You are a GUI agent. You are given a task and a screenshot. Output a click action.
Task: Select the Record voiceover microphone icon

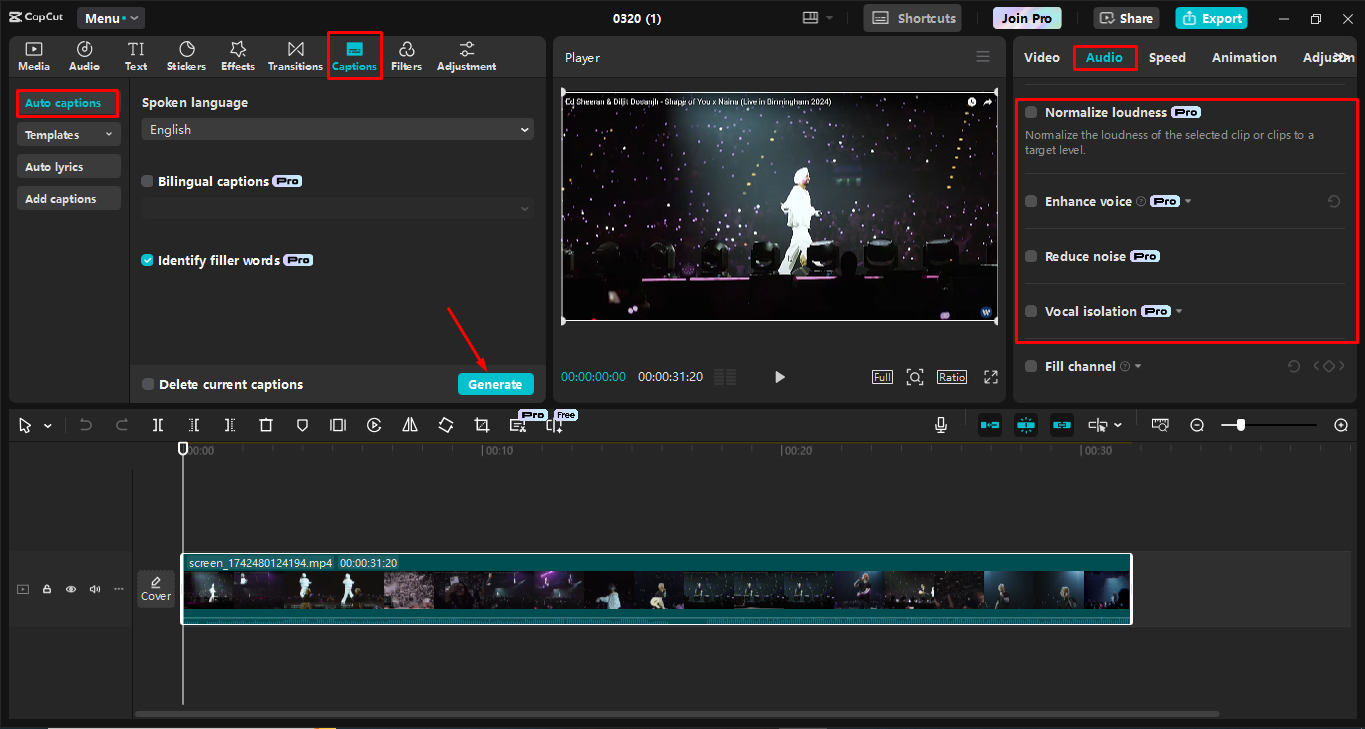click(x=940, y=425)
